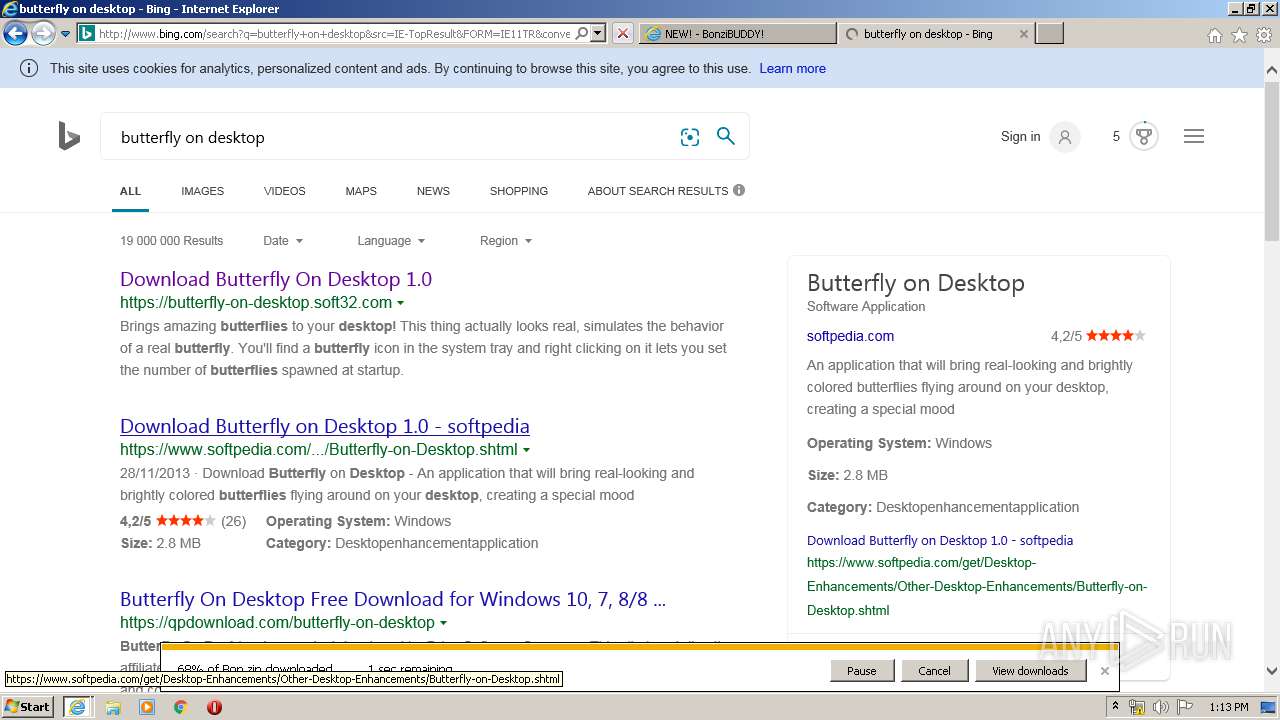This screenshot has height=720, width=1280.
Task: Switch to the NEWS tab
Action: coord(433,191)
